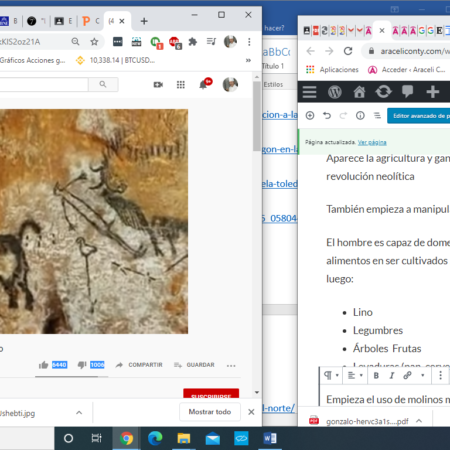Click YouTube search magnifier button
The image size is (450, 450).
tap(103, 84)
